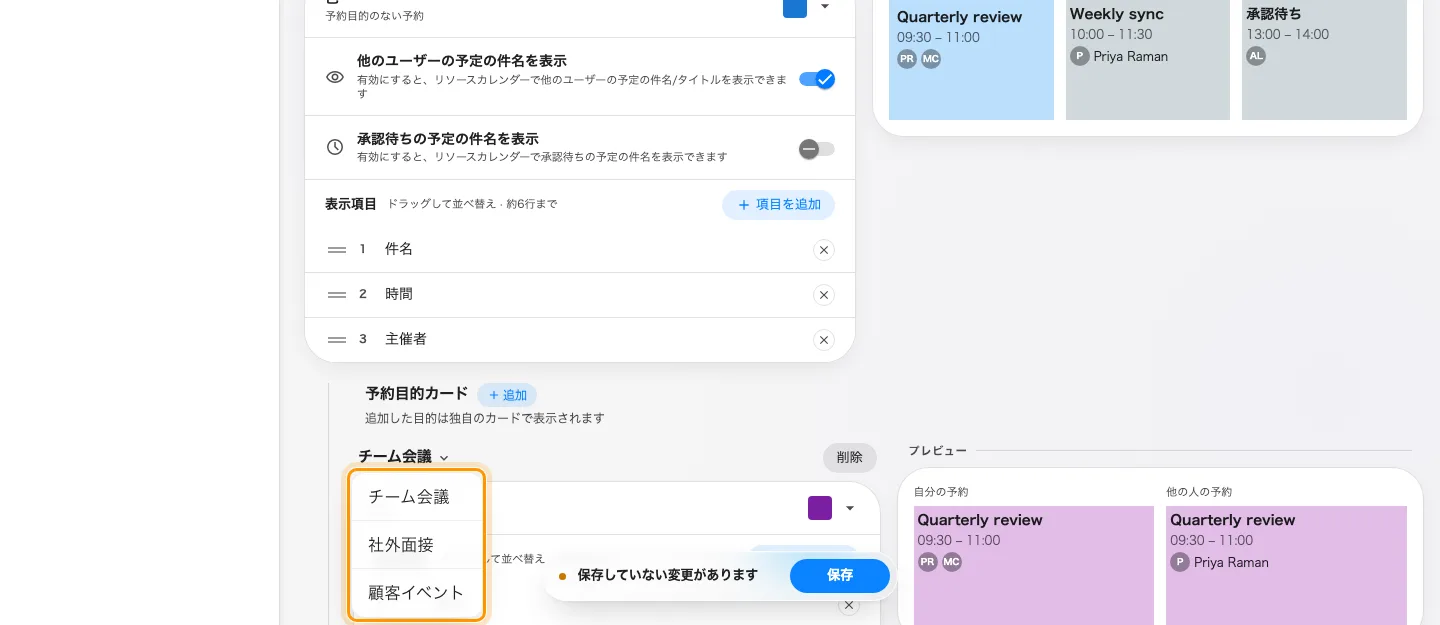Click the PR avatar on the blue Quarterly review card
1440x625 pixels.
pyautogui.click(x=907, y=59)
